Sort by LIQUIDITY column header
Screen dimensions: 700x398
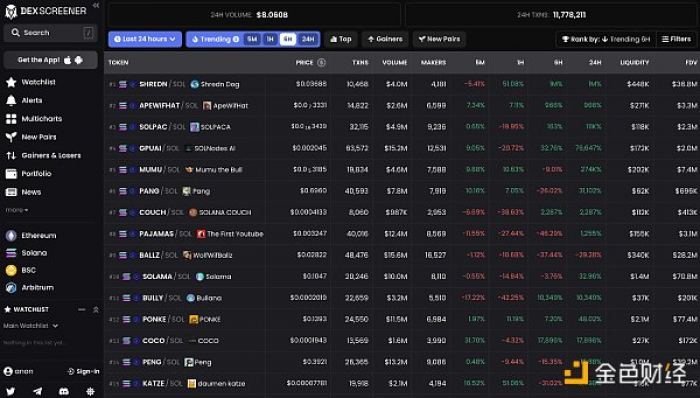[x=634, y=62]
